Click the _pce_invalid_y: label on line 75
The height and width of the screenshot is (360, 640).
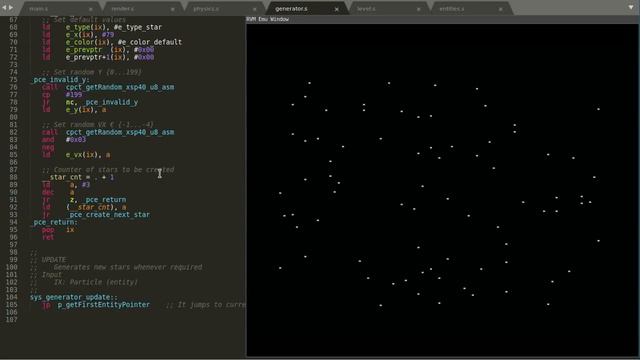[x=60, y=80]
